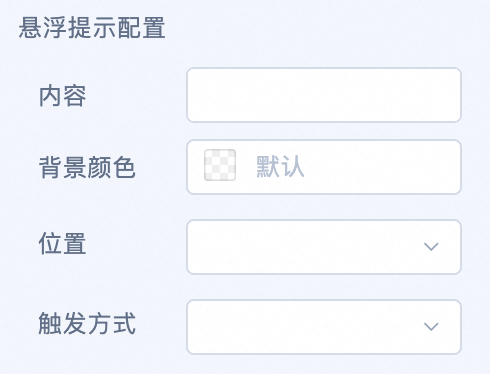Click the 内容 field label
The height and width of the screenshot is (374, 490).
[x=63, y=96]
